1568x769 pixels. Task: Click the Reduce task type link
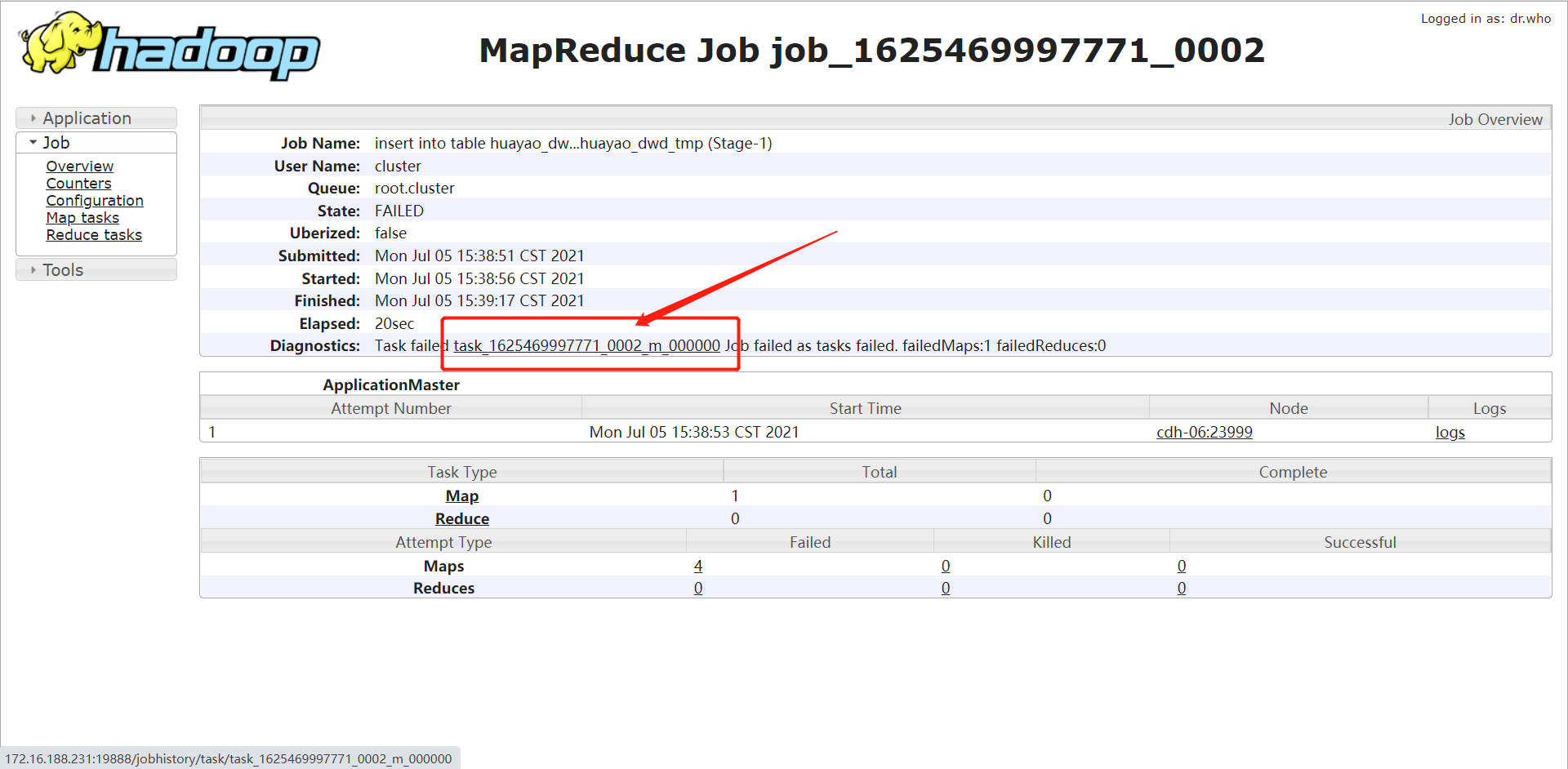click(x=461, y=518)
